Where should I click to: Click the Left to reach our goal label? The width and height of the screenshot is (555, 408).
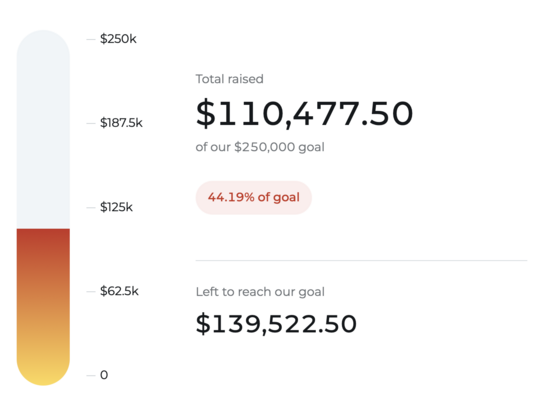(260, 292)
